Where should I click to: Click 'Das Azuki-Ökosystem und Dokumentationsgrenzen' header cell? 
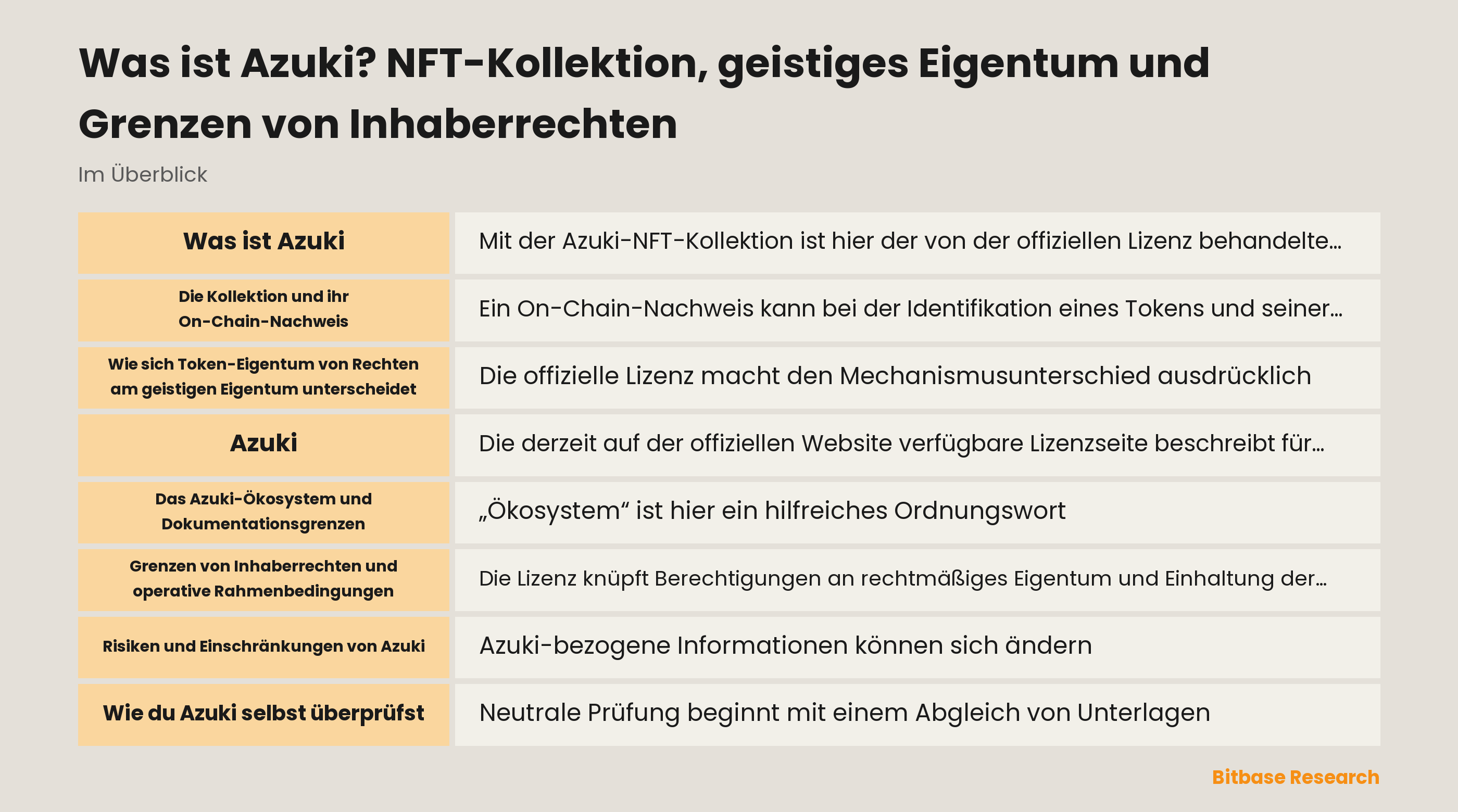(x=263, y=512)
